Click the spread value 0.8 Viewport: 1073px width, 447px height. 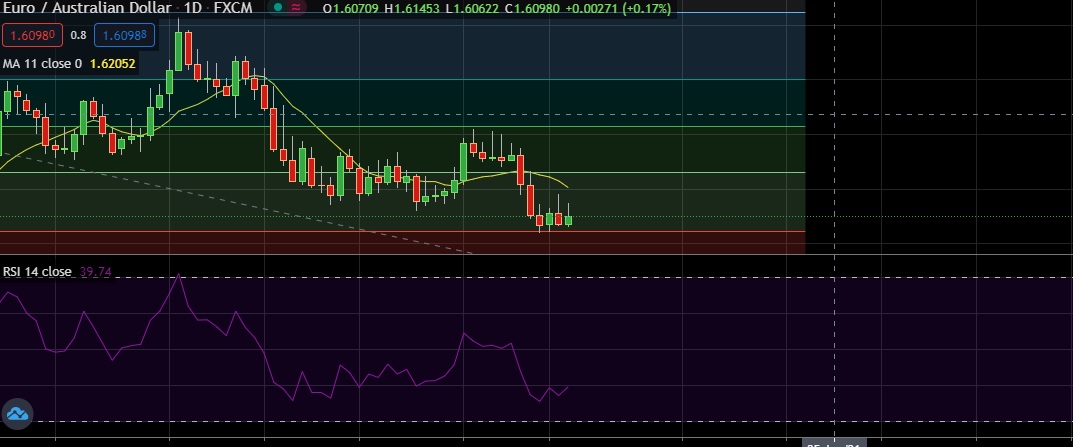coord(79,35)
